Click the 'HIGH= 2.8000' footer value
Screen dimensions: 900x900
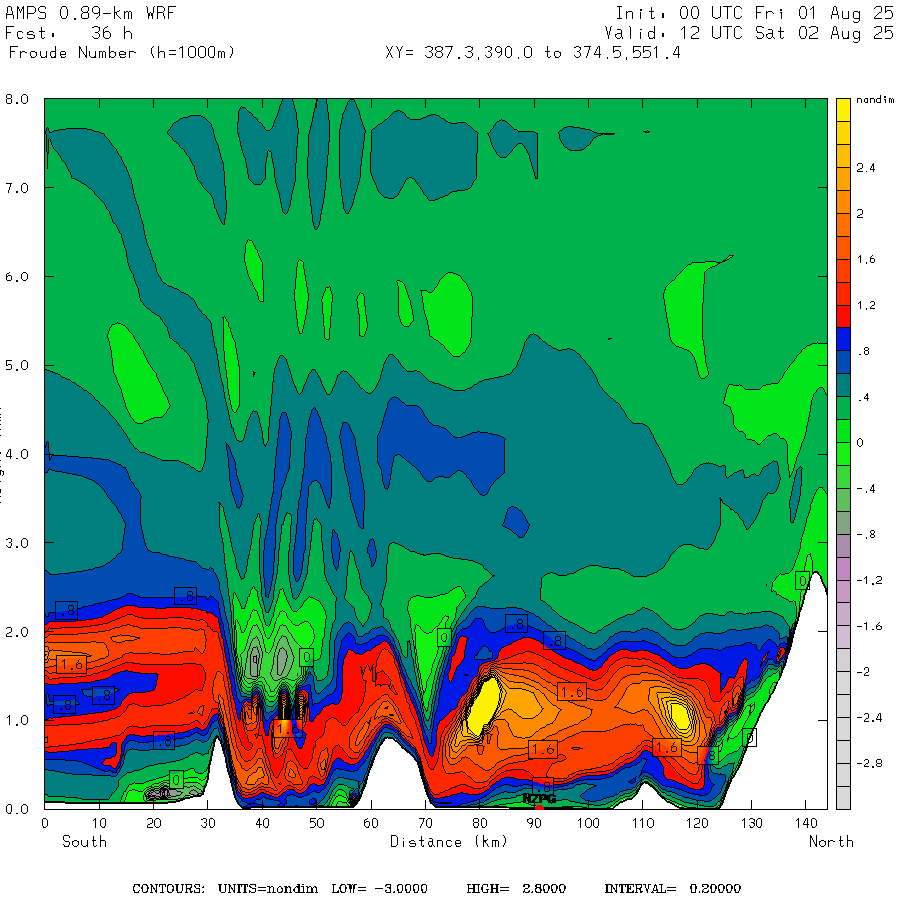point(516,889)
